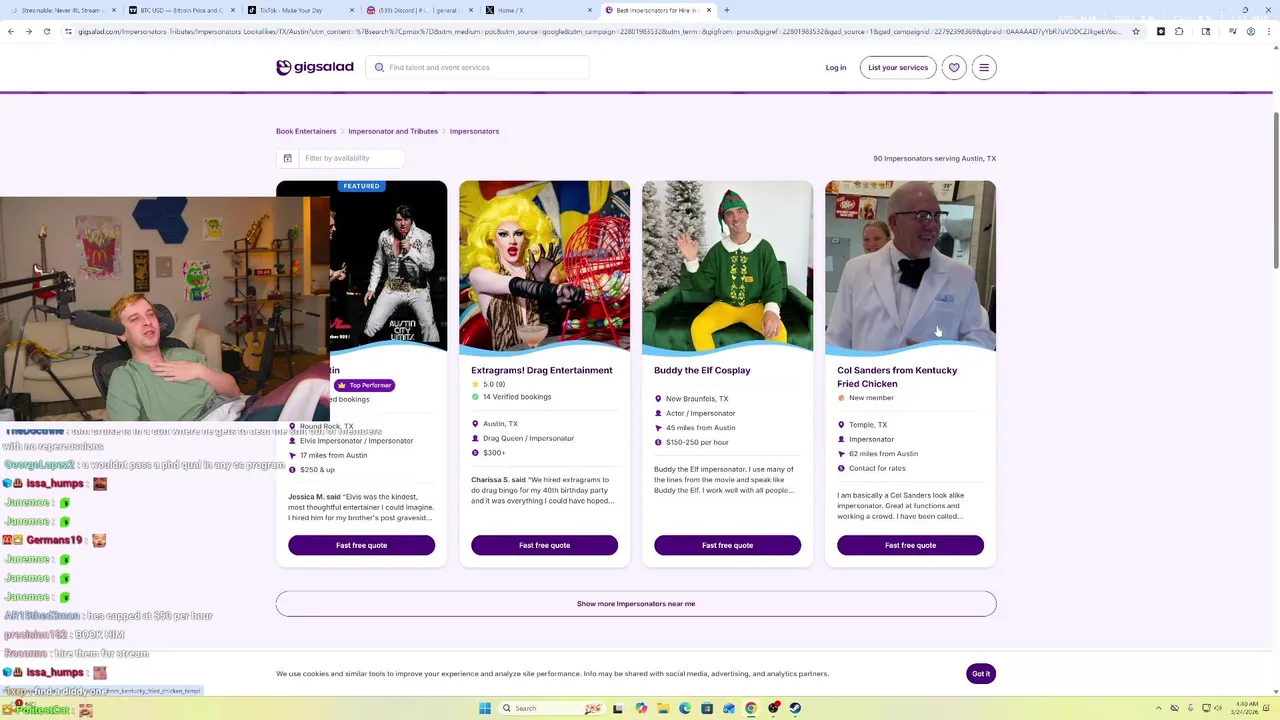The image size is (1280, 720).
Task: Click the Windows taskbar Search box
Action: coord(552,708)
